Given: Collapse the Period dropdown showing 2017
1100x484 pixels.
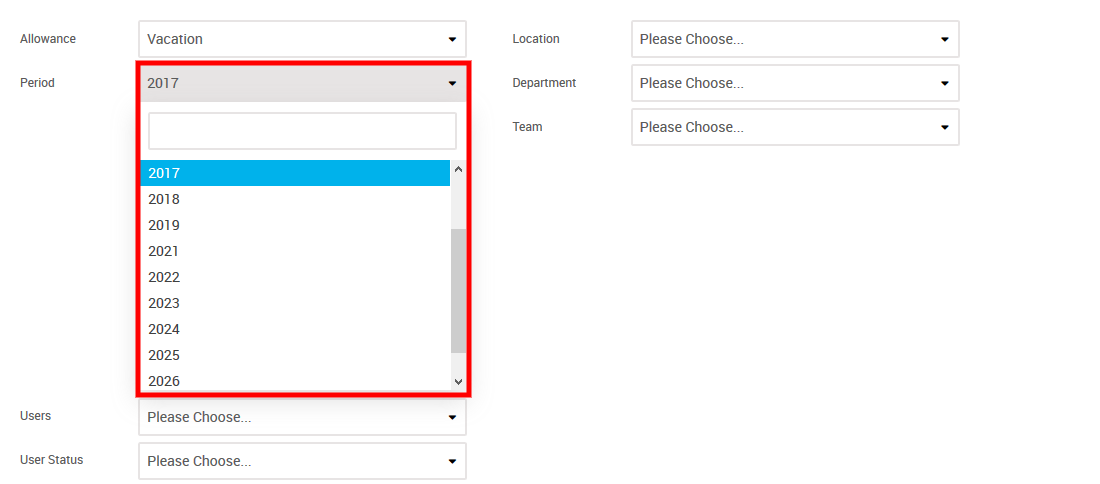Looking at the screenshot, I should (x=302, y=83).
